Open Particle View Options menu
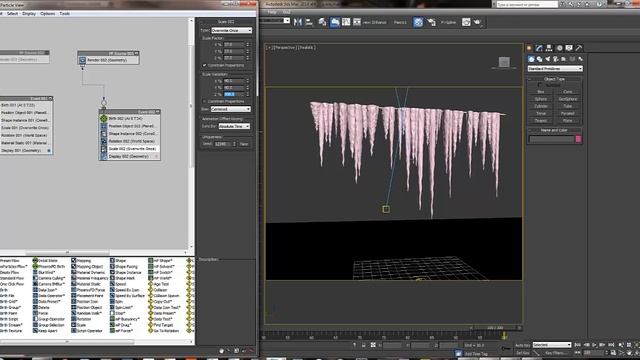 coord(48,13)
